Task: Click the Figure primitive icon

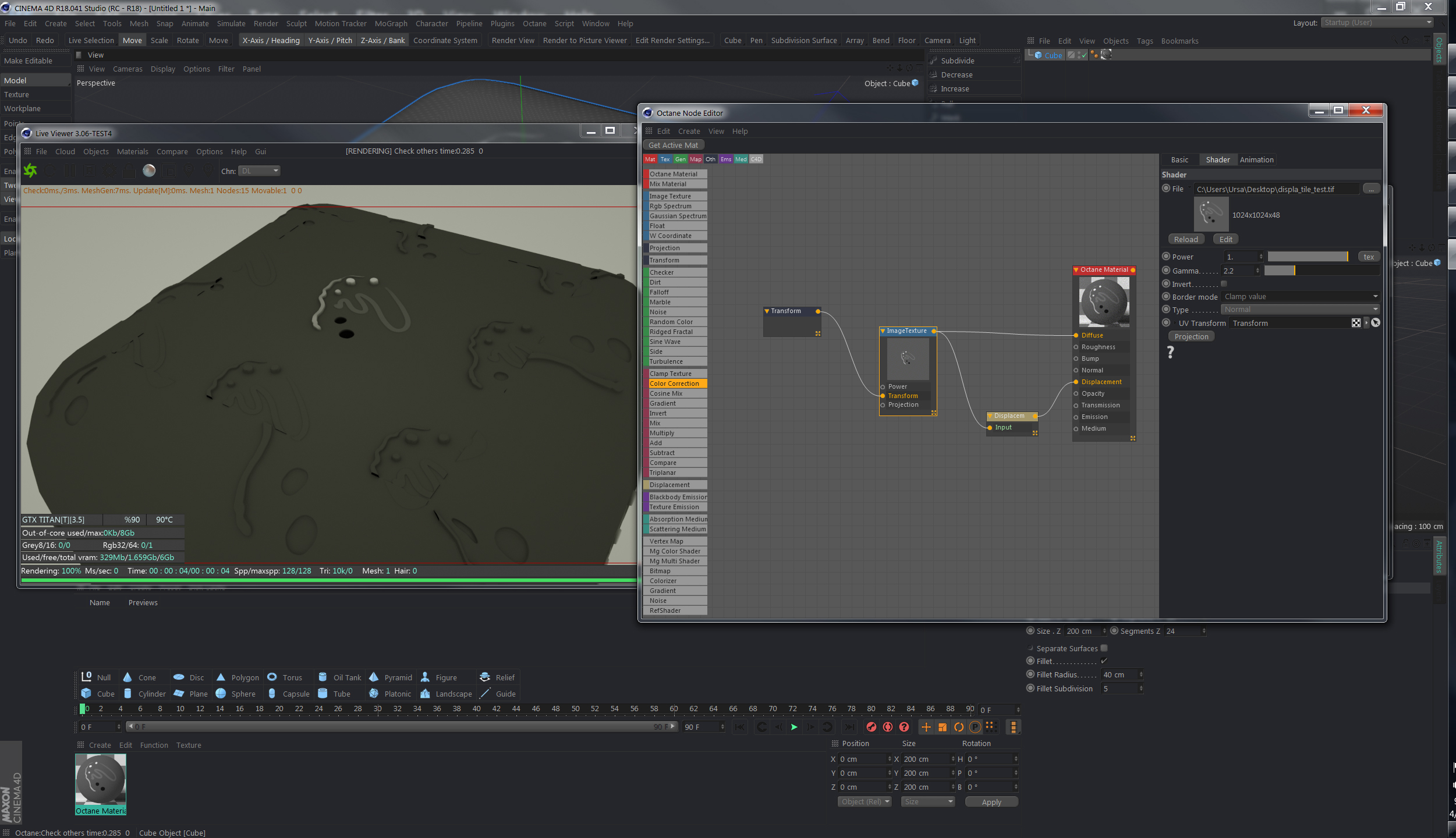Action: [x=425, y=677]
